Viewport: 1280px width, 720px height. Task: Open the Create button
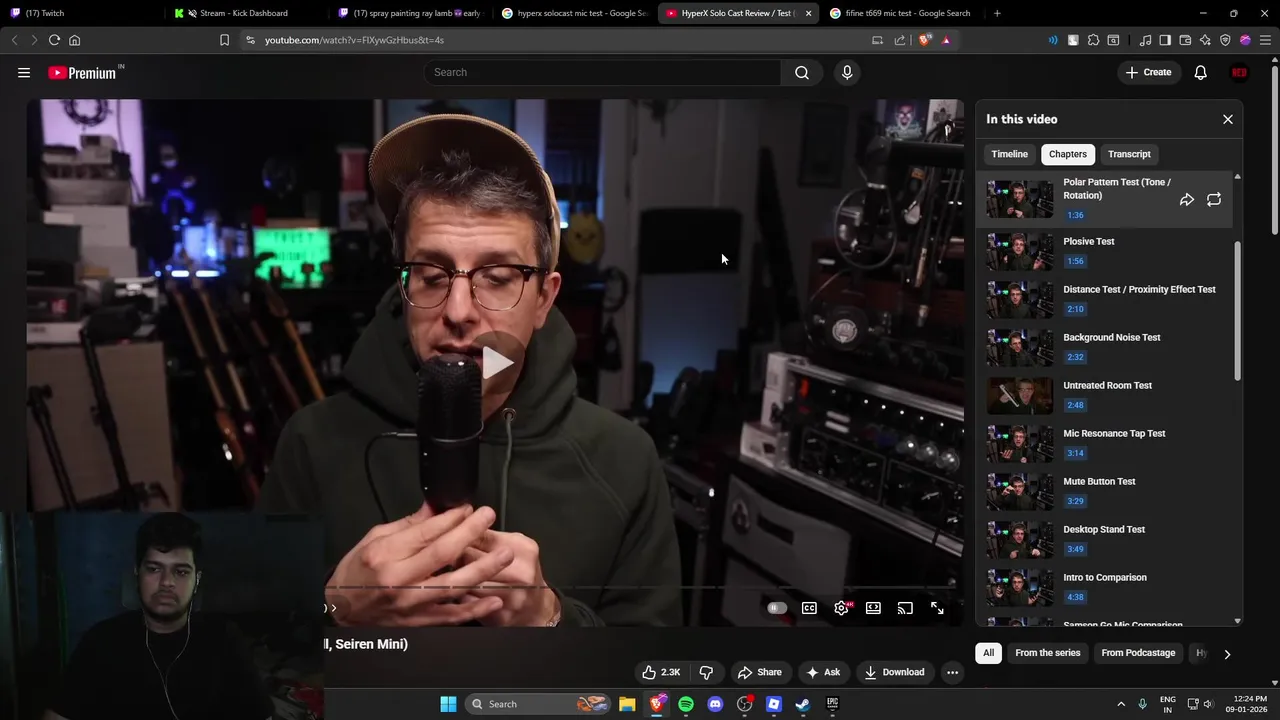click(x=1148, y=72)
